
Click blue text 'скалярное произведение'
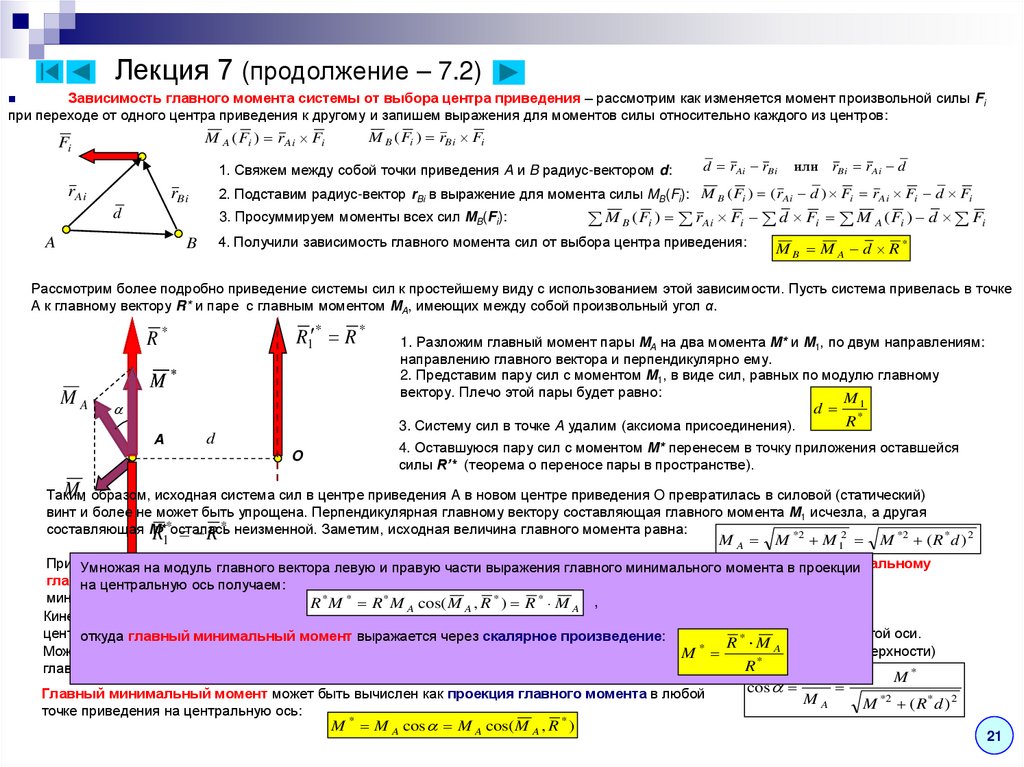[573, 636]
